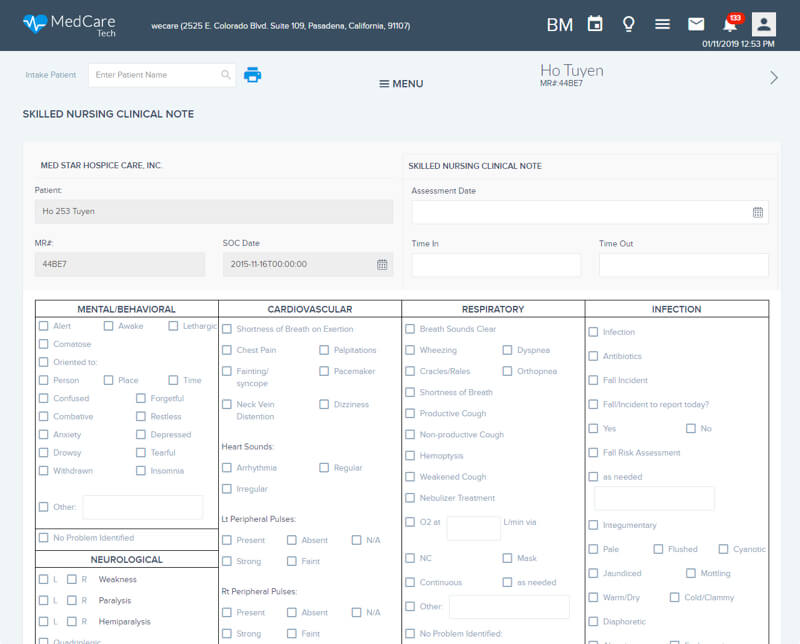Focus the Enter Patient Name field
Screen dimensions: 800x644
tap(162, 75)
